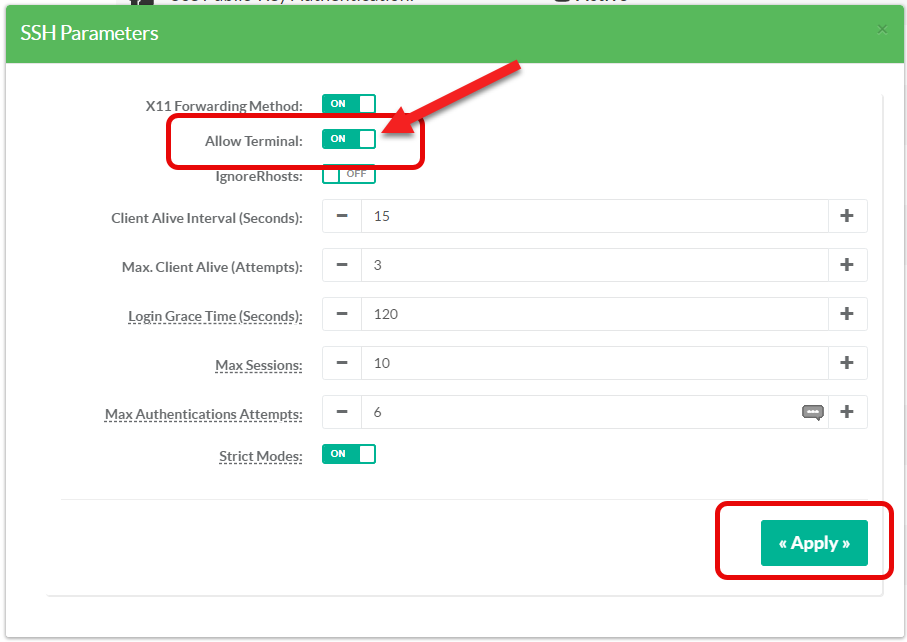Increase Max. Client Alive attempts plus icon
This screenshot has height=642, width=907.
click(x=847, y=265)
